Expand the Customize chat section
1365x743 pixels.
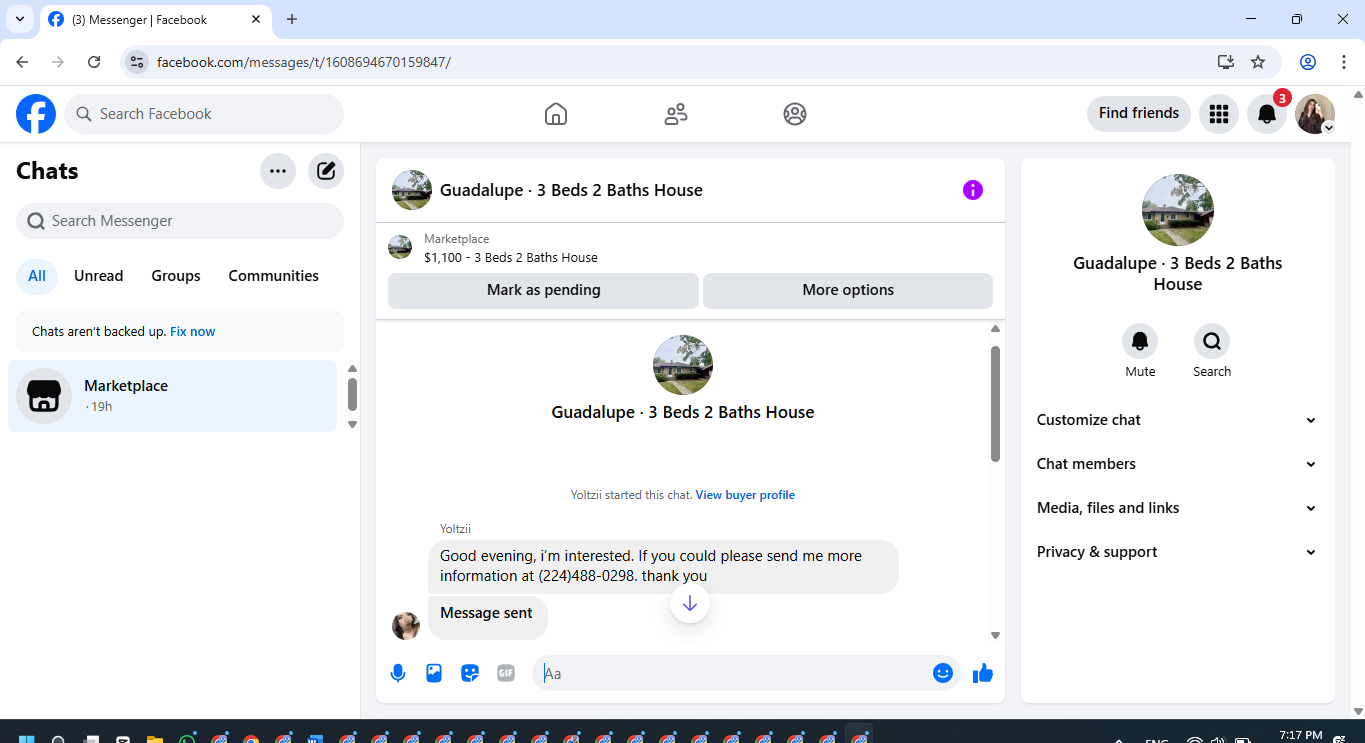(x=1177, y=420)
